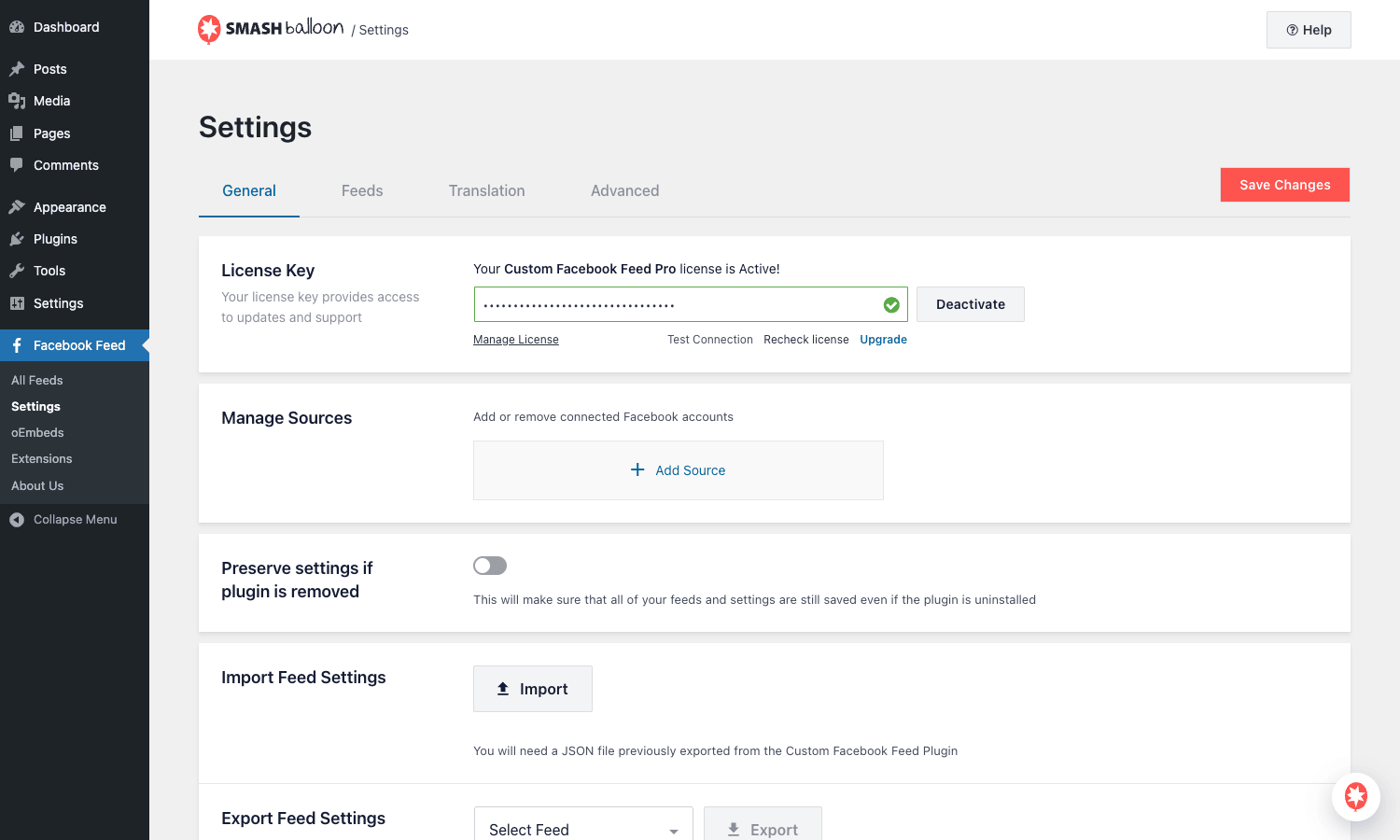Click the Smash Balloon logo in the header

pyautogui.click(x=271, y=29)
